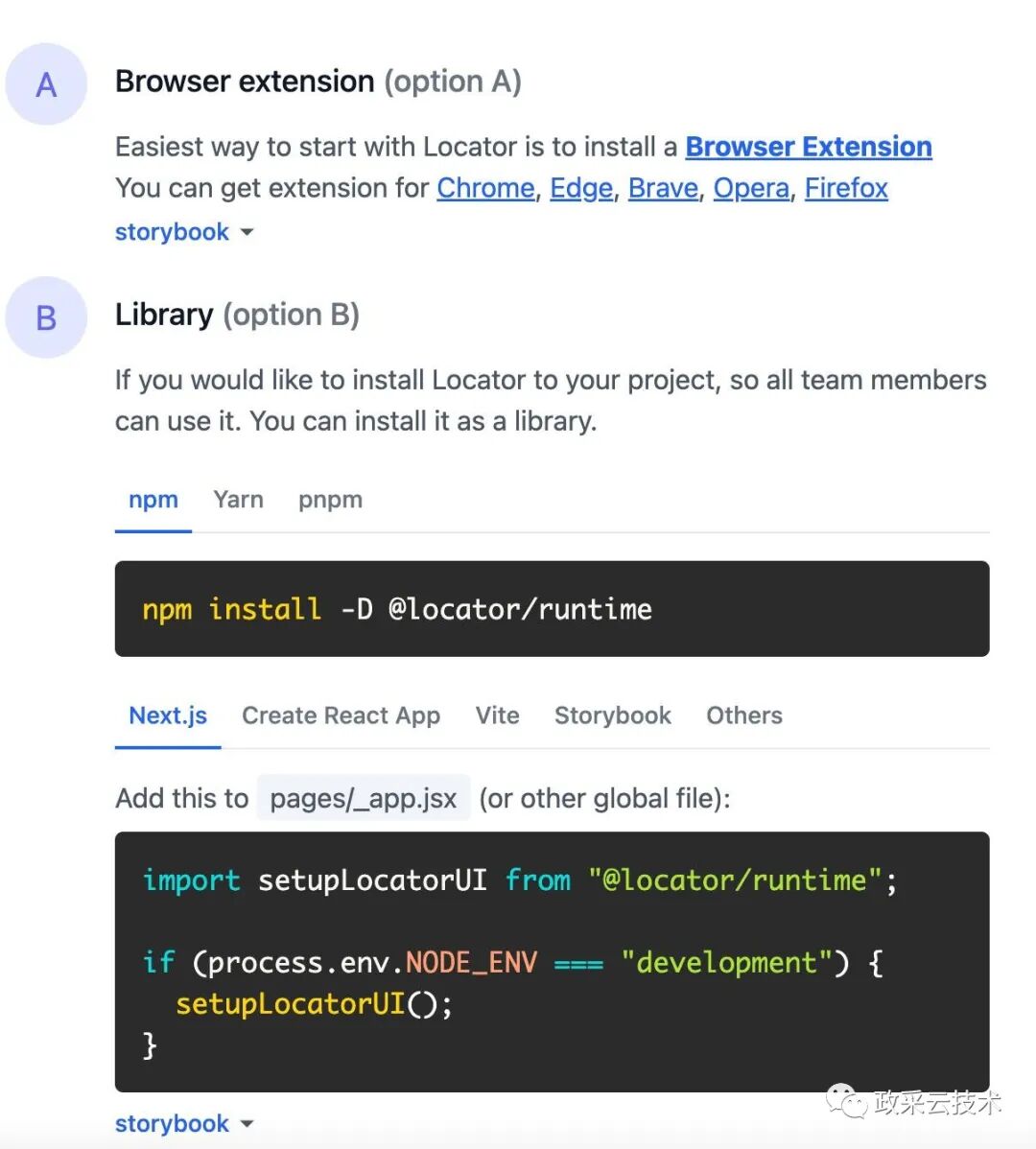
Task: Switch to the Storybook framework tab
Action: pyautogui.click(x=613, y=715)
